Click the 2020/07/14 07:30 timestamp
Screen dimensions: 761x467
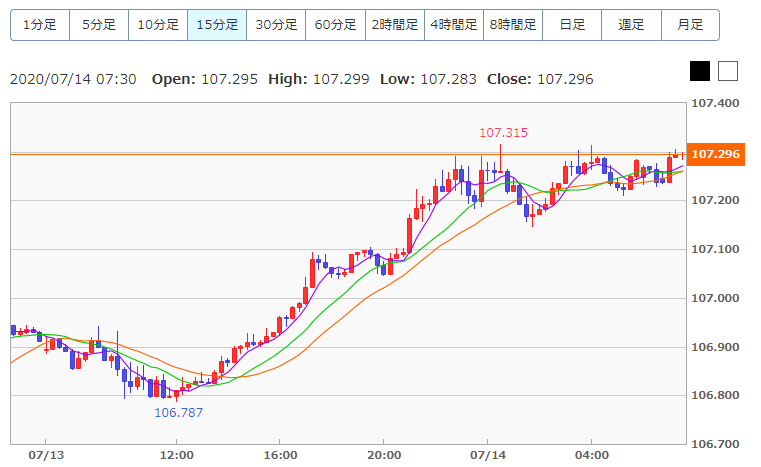[x=73, y=79]
